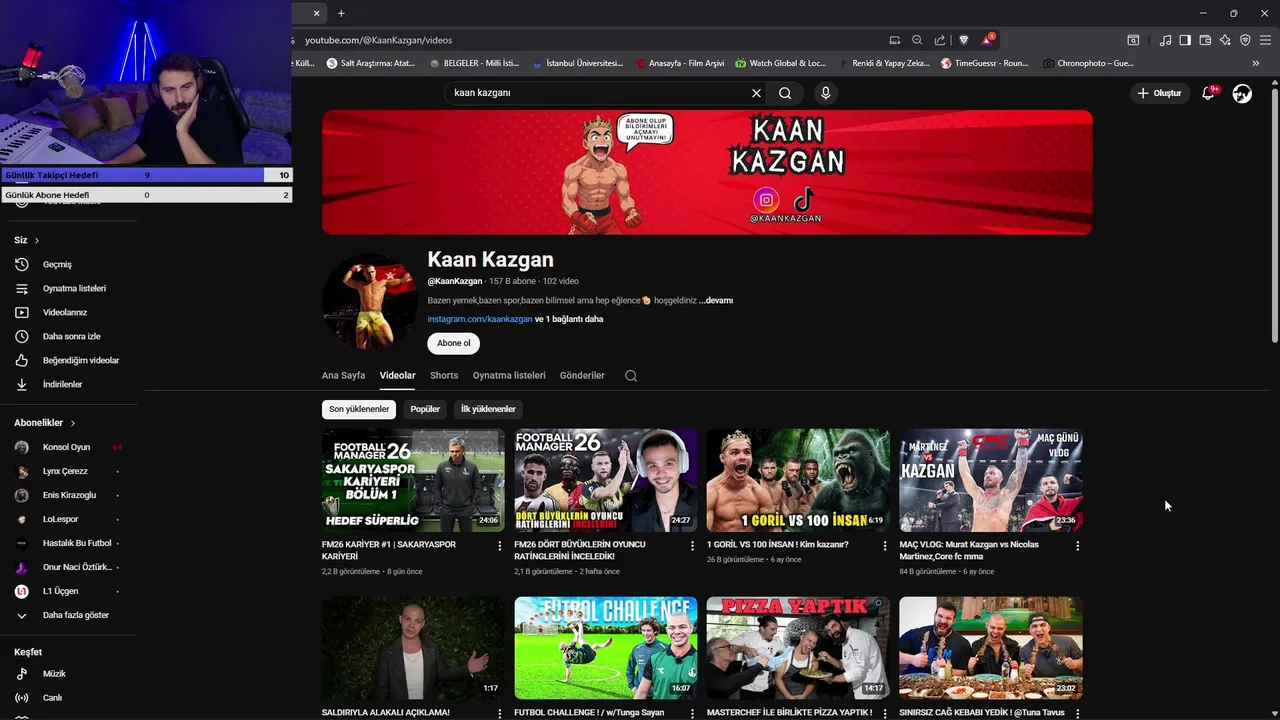
Task: Start voice search with the microphone icon
Action: click(825, 93)
